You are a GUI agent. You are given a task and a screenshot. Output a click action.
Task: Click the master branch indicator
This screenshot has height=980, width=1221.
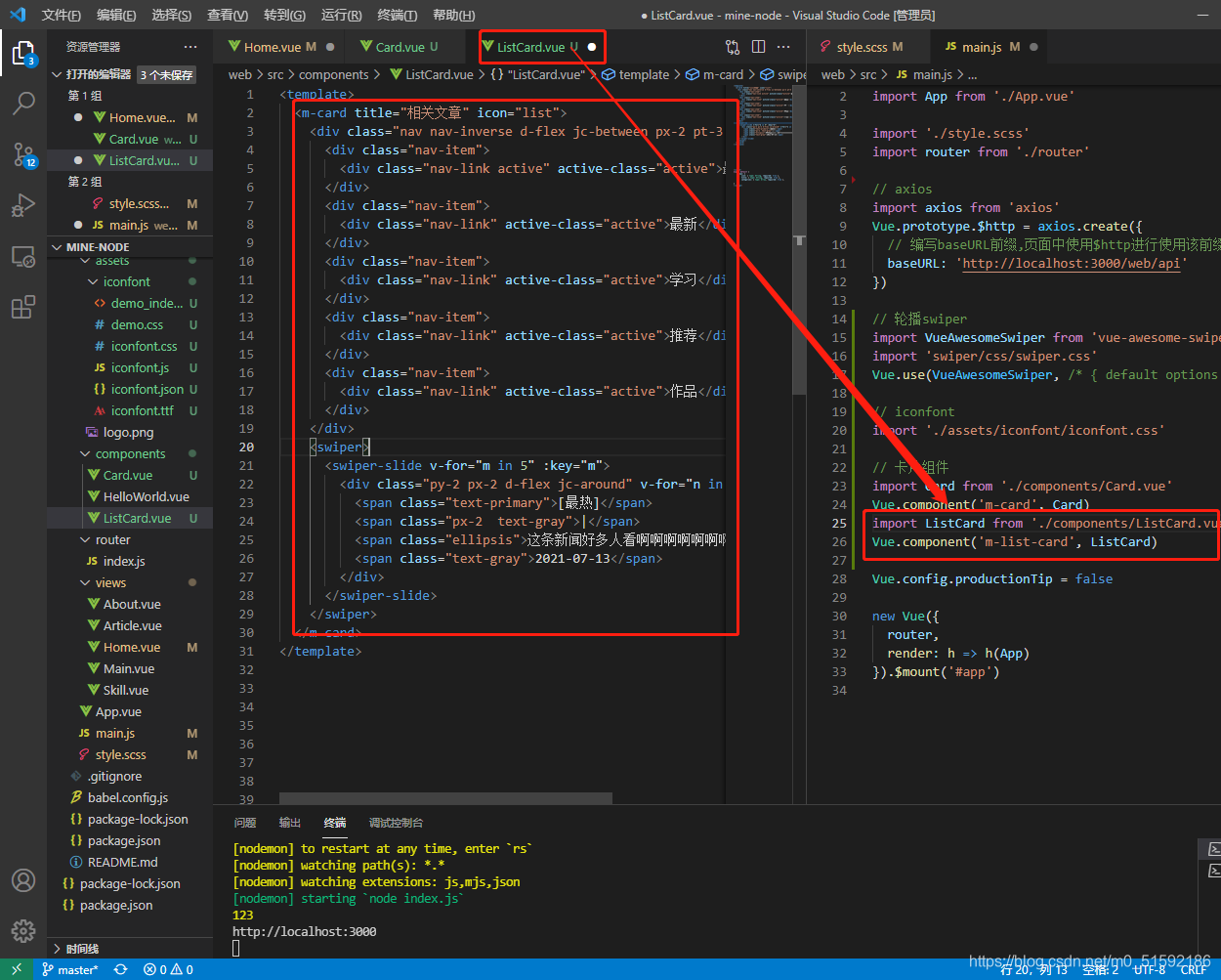[x=70, y=969]
